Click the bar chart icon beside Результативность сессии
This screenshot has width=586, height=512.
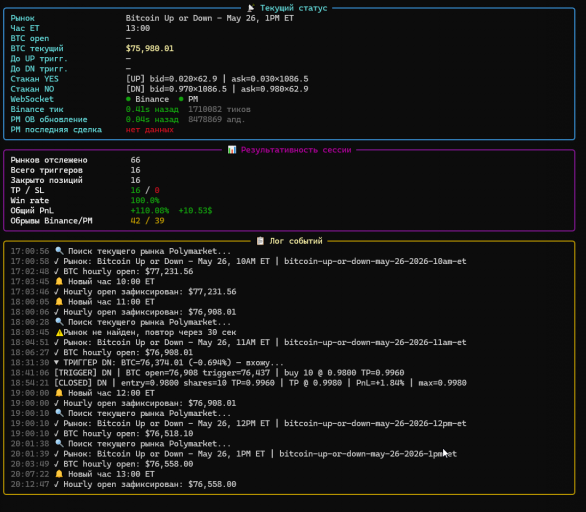(232, 150)
